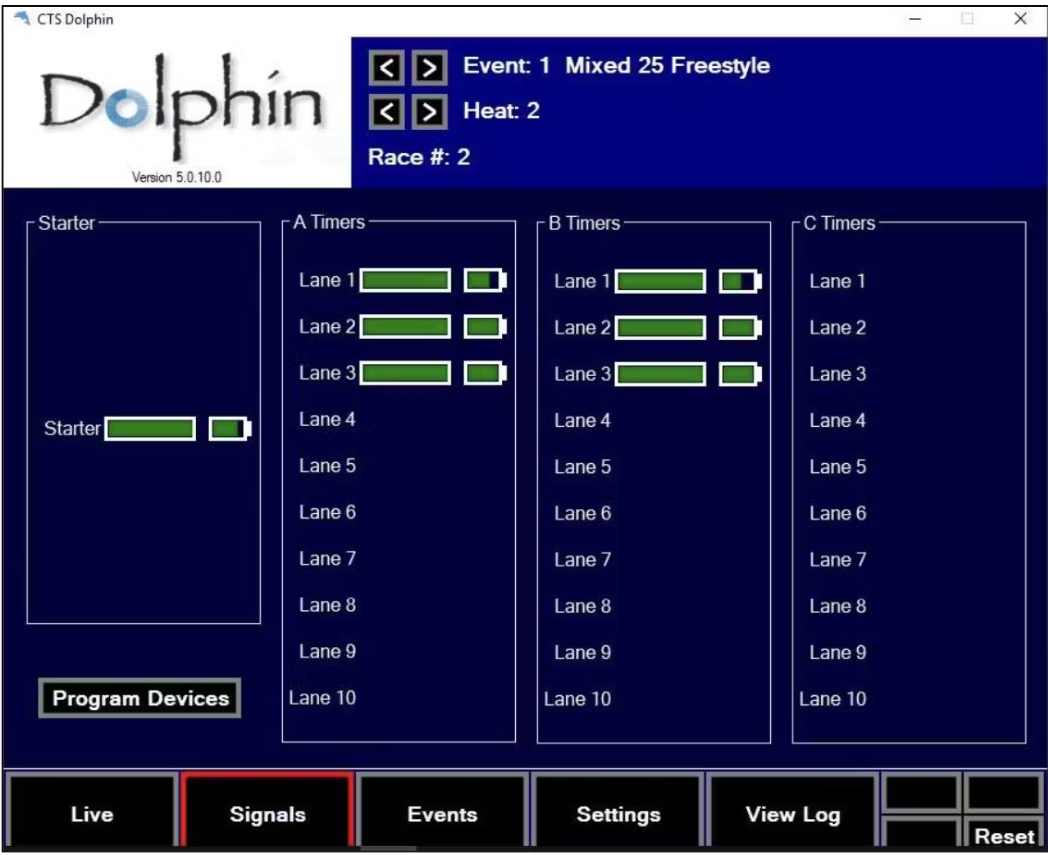Click A Timers Lane 2 battery icon
This screenshot has width=1048, height=855.
[485, 327]
